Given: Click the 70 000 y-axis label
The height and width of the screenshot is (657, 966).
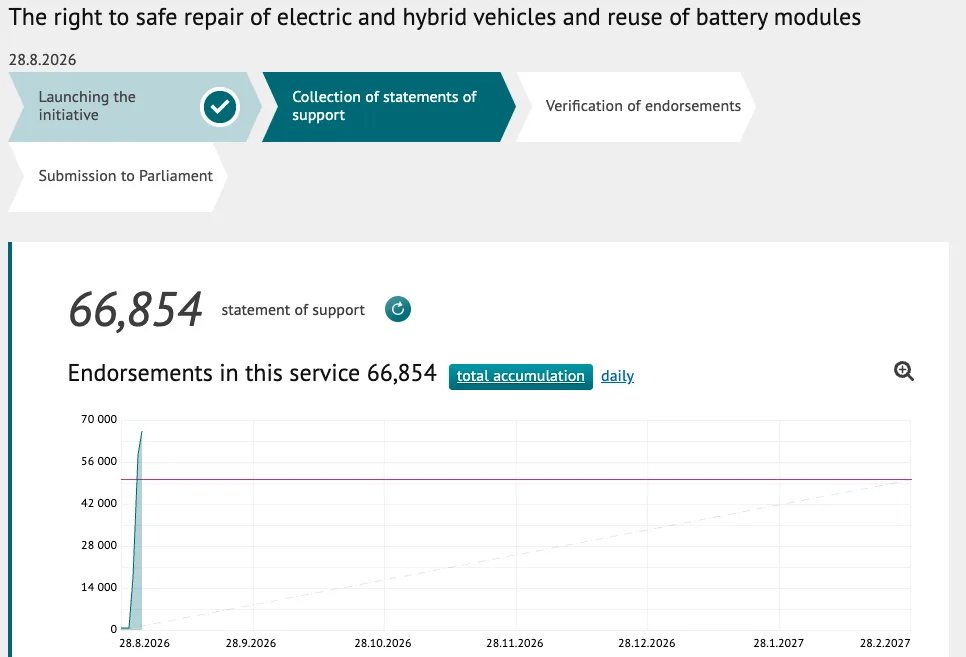Looking at the screenshot, I should (99, 420).
